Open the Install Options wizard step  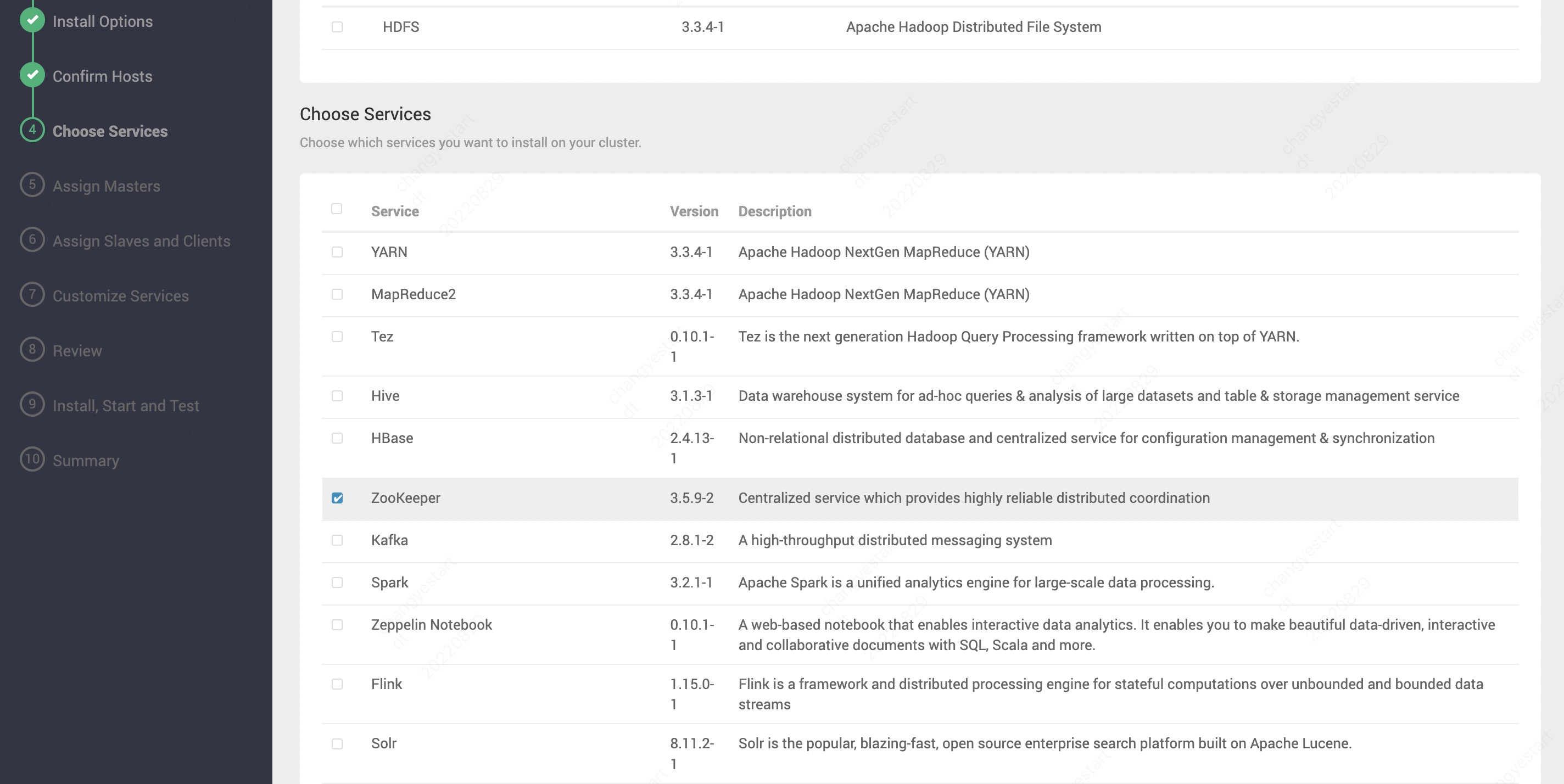(103, 21)
